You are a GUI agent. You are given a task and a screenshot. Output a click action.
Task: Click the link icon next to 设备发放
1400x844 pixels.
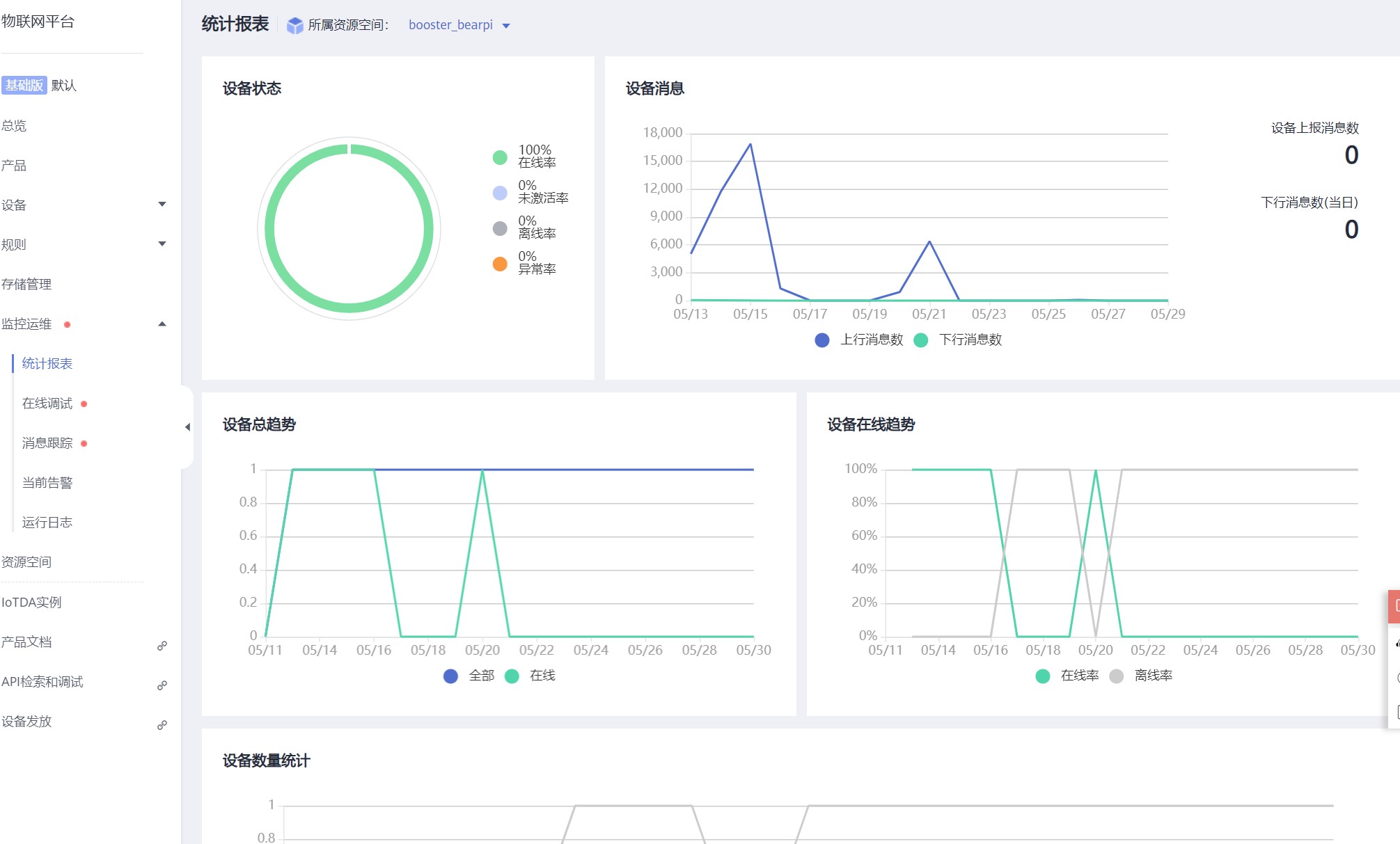point(162,725)
